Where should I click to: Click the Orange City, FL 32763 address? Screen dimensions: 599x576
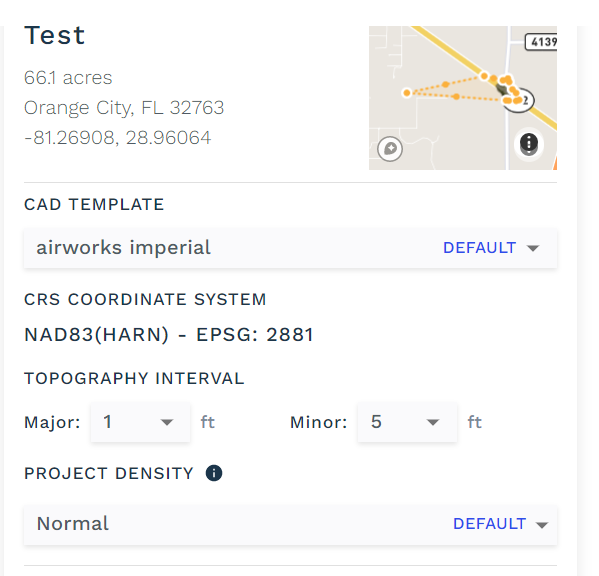[x=124, y=108]
